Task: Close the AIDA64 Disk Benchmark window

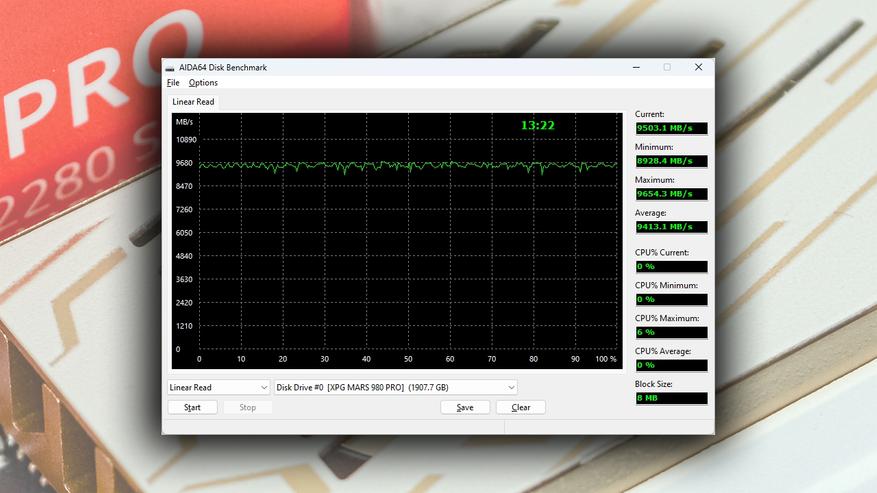Action: click(698, 67)
